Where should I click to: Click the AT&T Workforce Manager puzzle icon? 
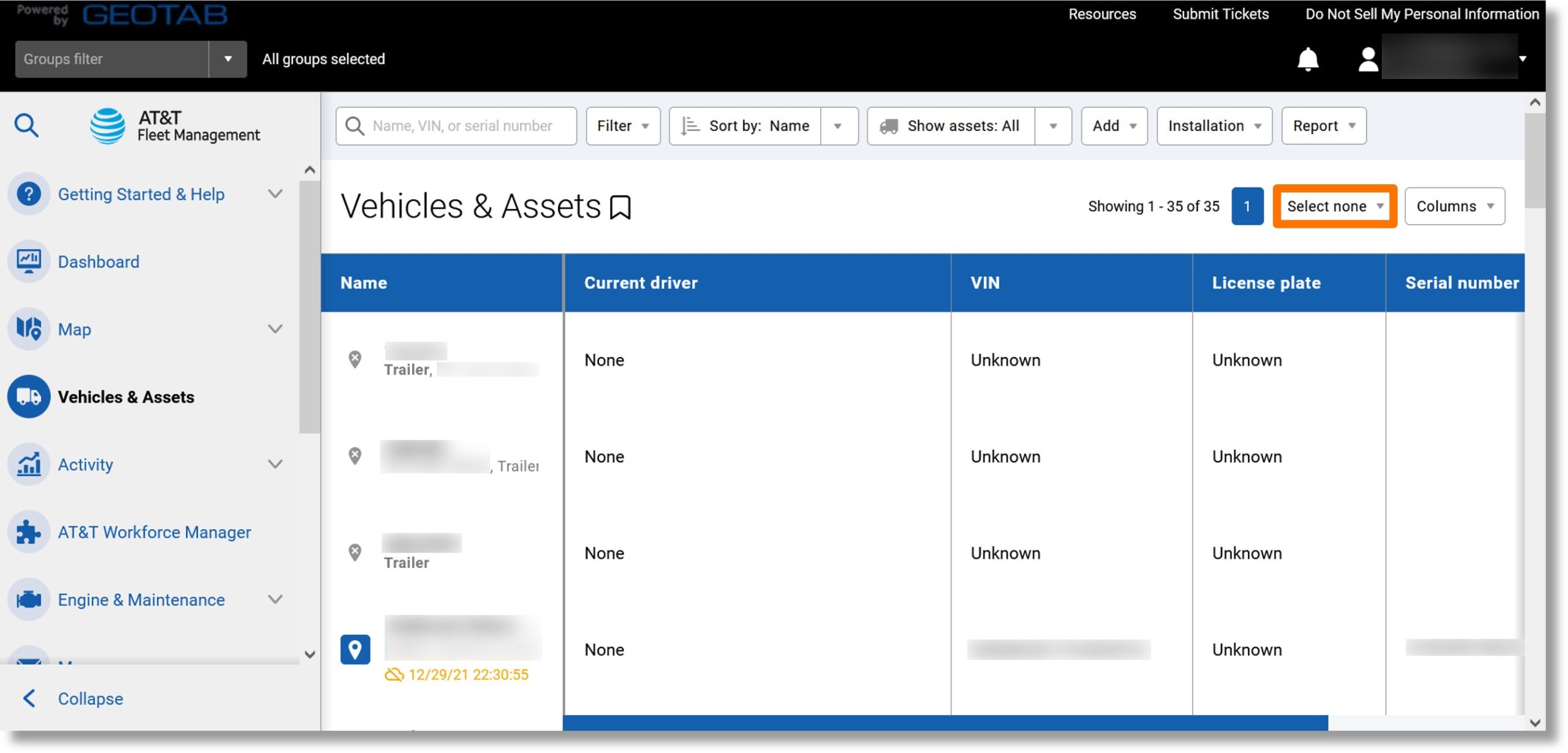coord(29,531)
